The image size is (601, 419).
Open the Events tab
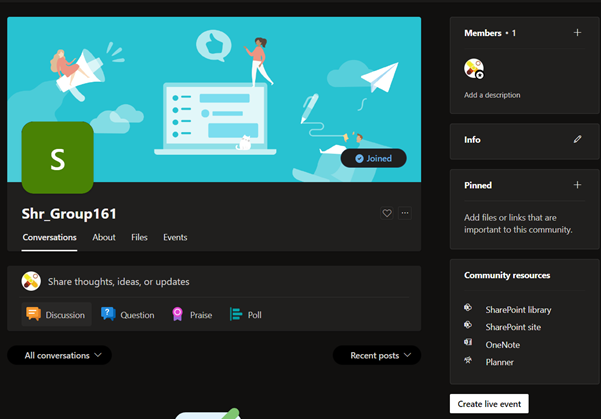[175, 238]
